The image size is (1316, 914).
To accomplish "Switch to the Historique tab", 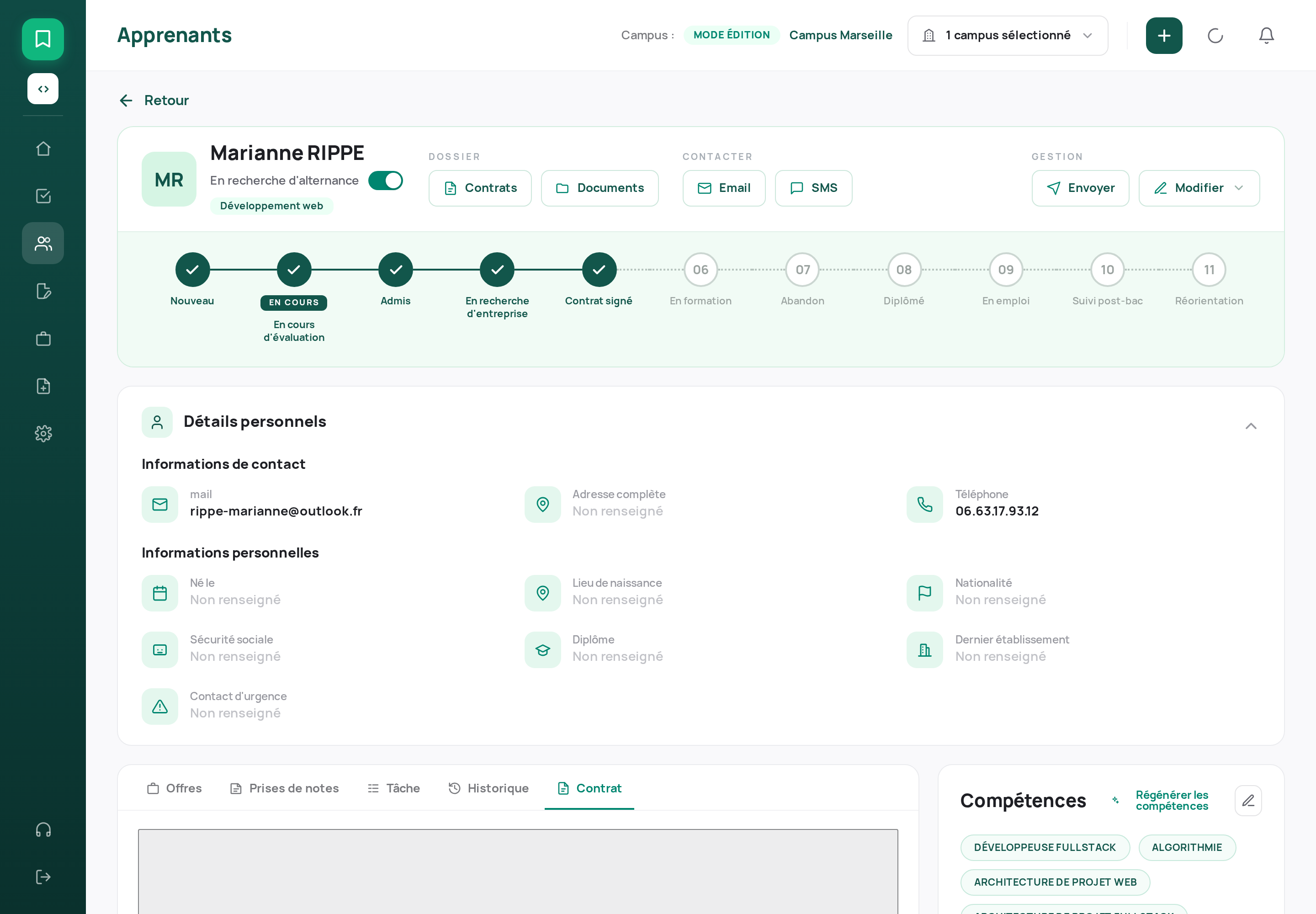I will (x=488, y=788).
